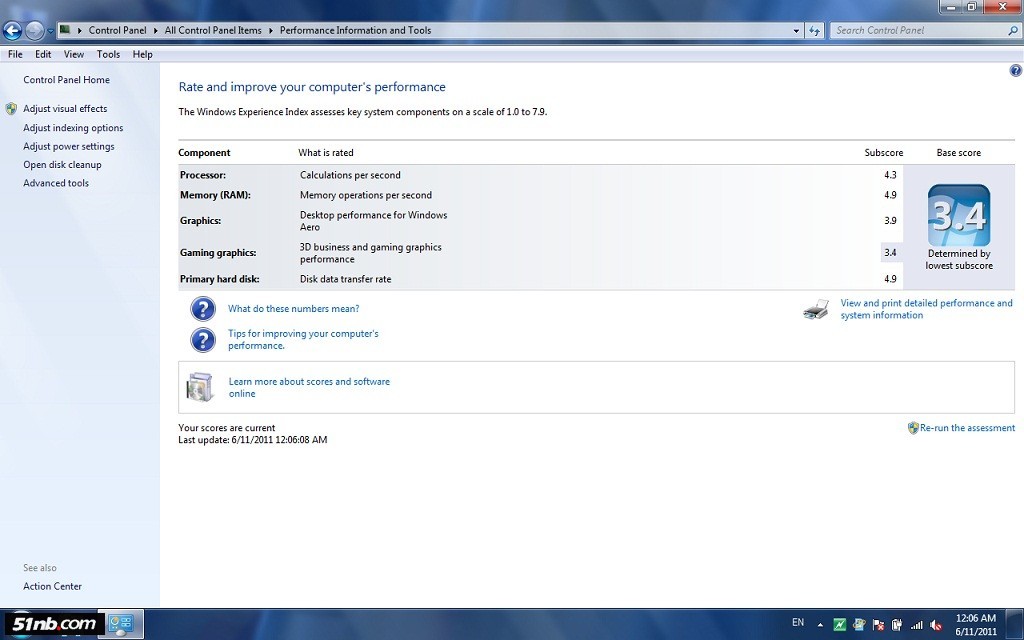Viewport: 1024px width, 640px height.
Task: Open the View menu
Action: (74, 54)
